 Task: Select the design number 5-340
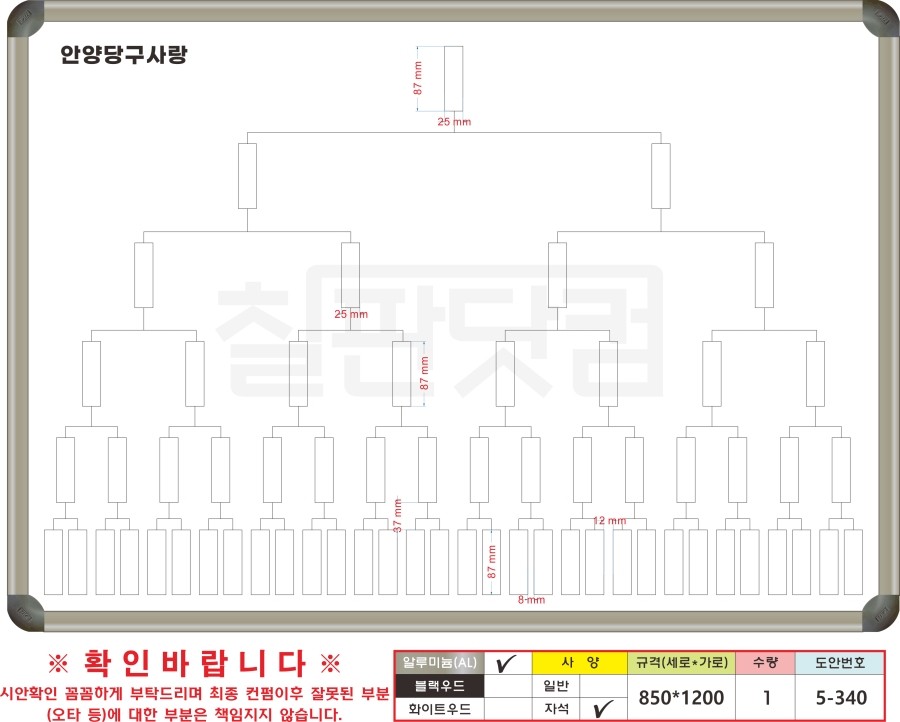click(841, 697)
